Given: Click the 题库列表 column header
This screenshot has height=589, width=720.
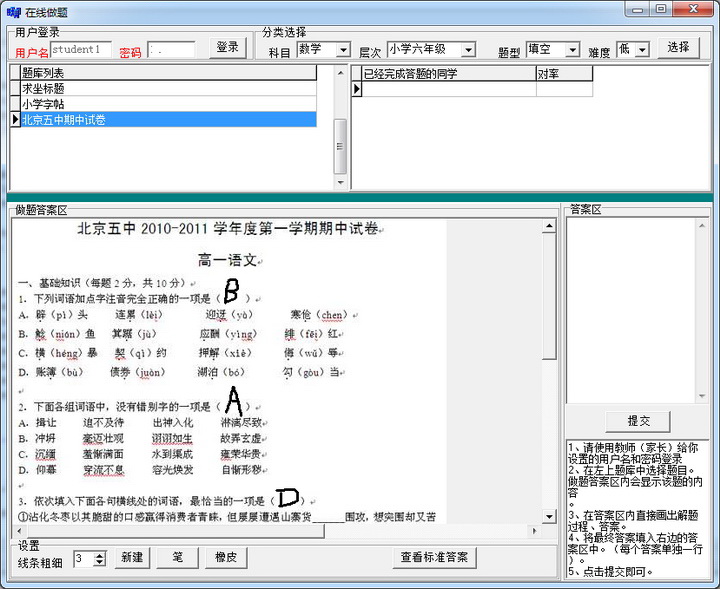Looking at the screenshot, I should [169, 73].
